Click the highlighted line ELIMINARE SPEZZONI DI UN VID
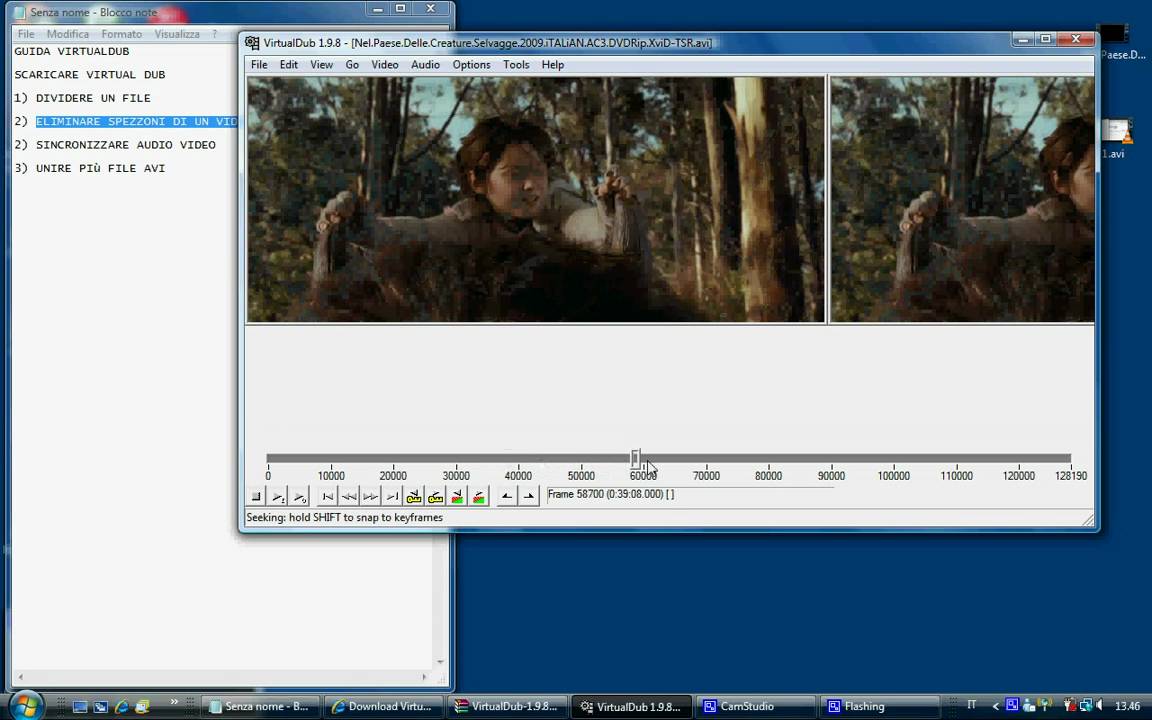 click(137, 122)
